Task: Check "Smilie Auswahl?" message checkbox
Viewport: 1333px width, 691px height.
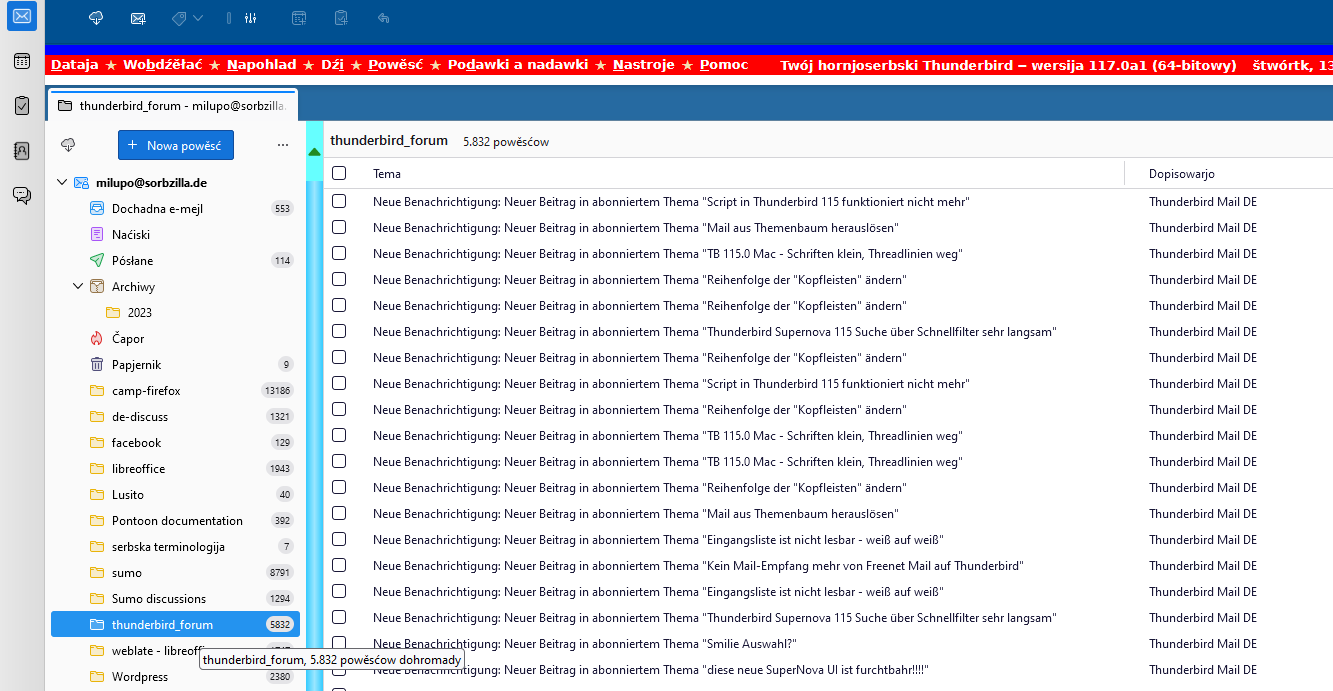Action: [339, 643]
